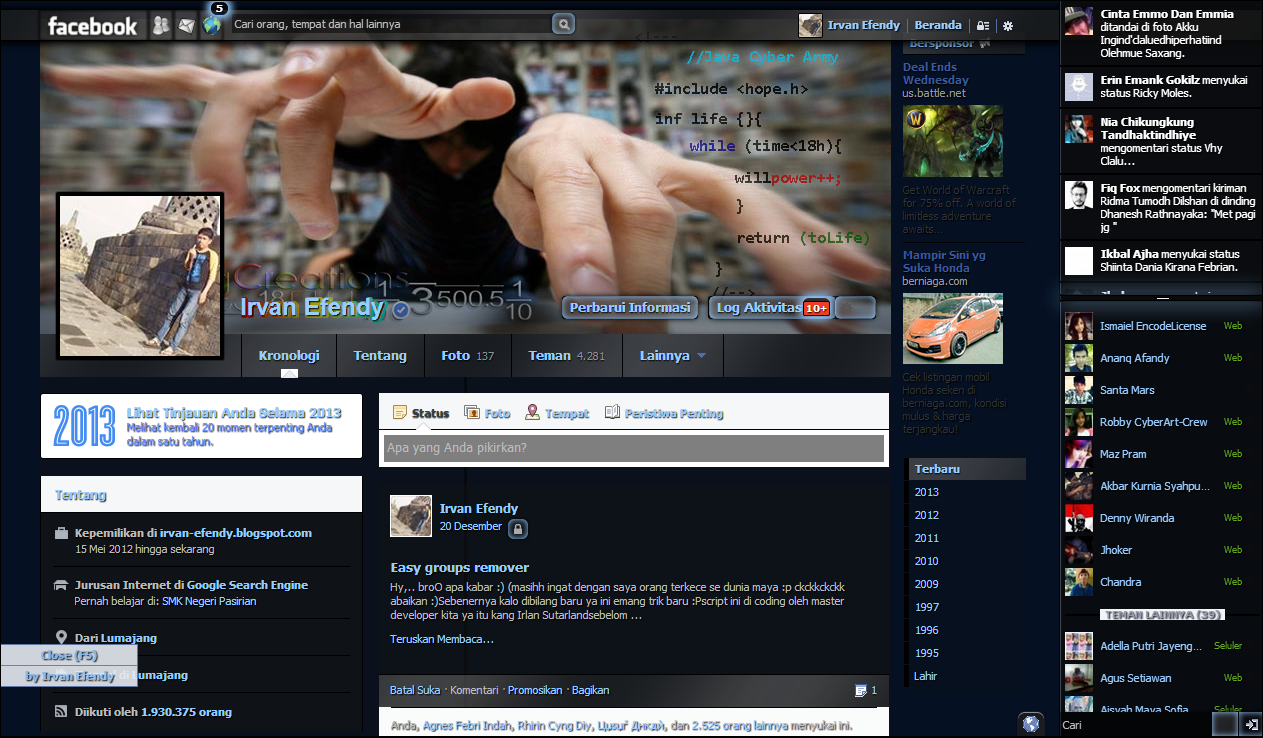
Task: Click Bagikan on the post
Action: (590, 690)
